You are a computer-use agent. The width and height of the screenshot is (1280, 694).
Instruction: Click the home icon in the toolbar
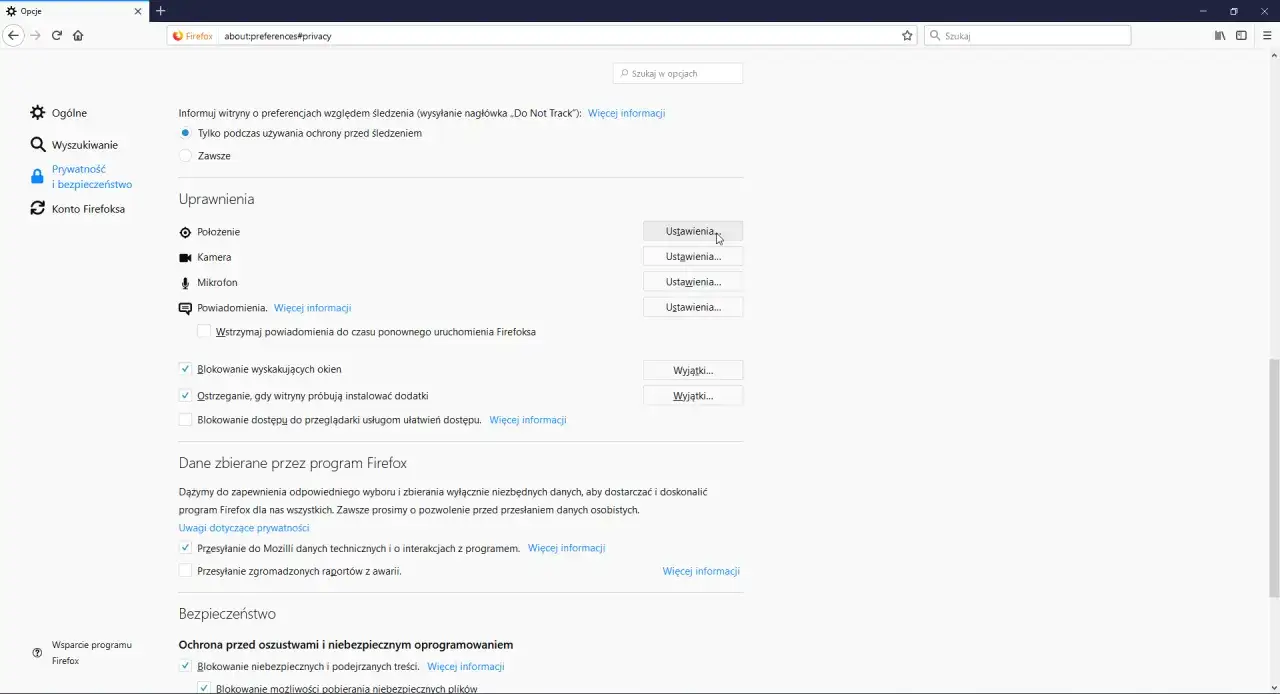click(77, 35)
